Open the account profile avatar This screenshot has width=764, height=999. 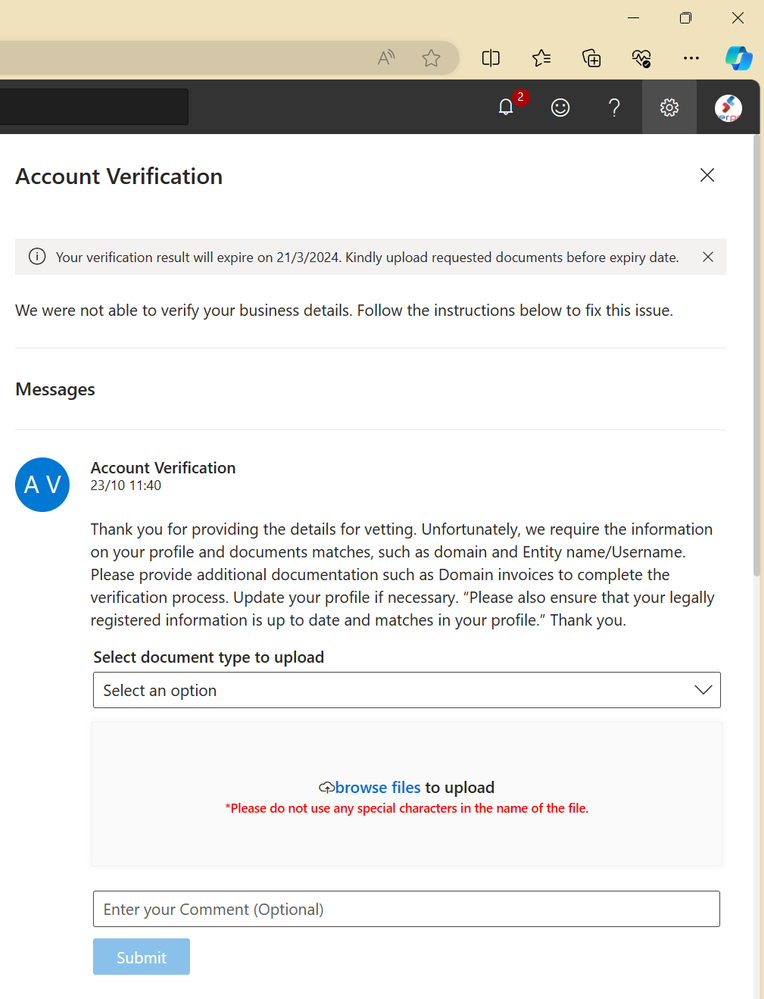click(728, 108)
